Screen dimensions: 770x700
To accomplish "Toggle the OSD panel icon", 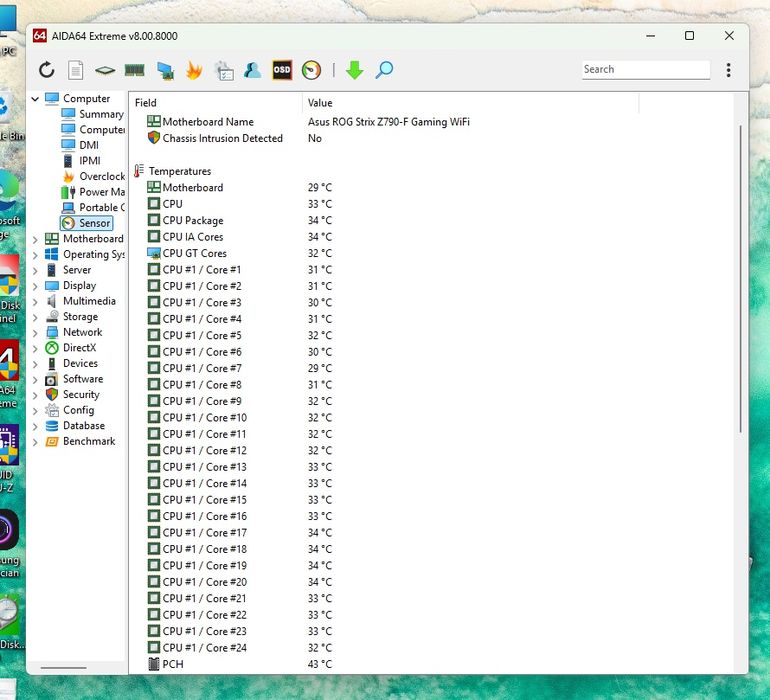I will click(x=282, y=70).
